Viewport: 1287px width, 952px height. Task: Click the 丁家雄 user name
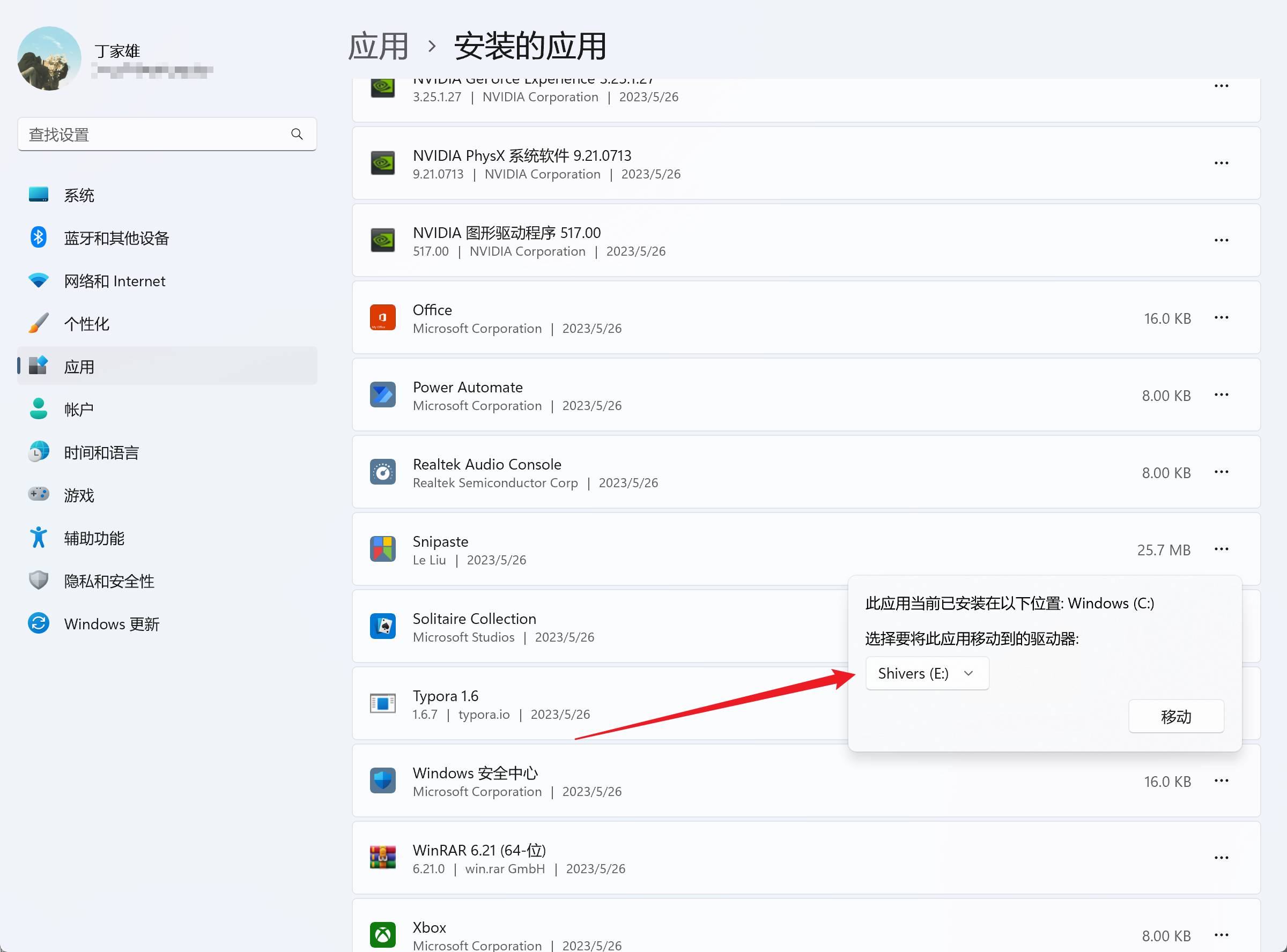[x=117, y=51]
